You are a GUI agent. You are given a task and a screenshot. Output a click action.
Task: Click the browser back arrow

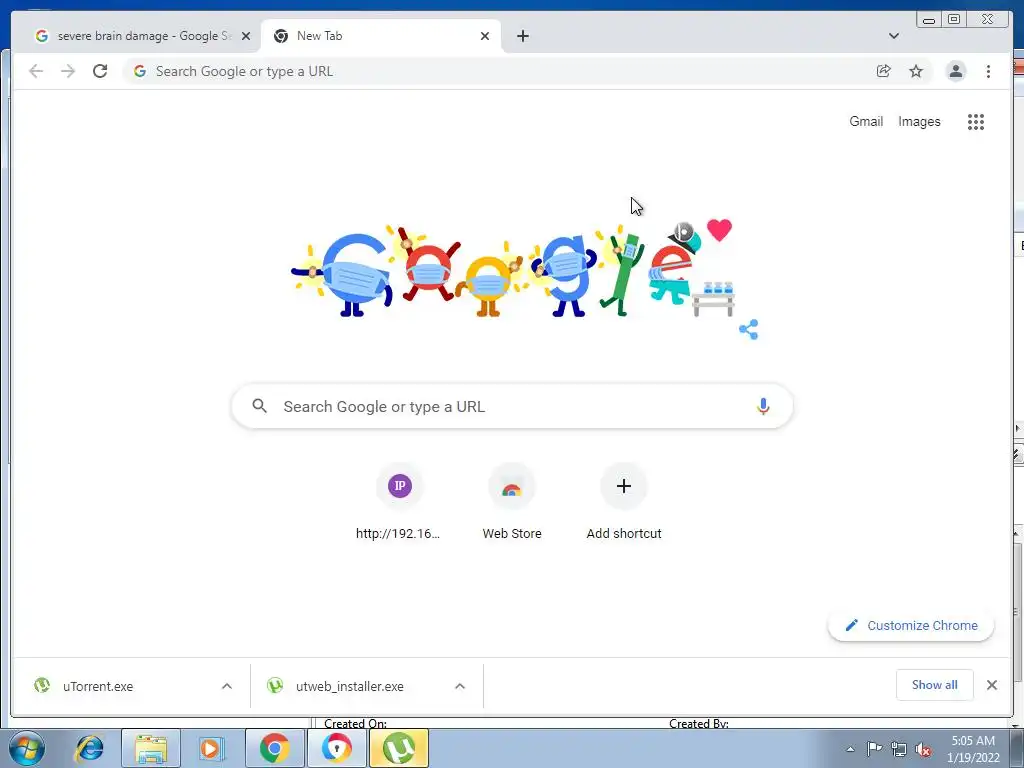coord(36,71)
